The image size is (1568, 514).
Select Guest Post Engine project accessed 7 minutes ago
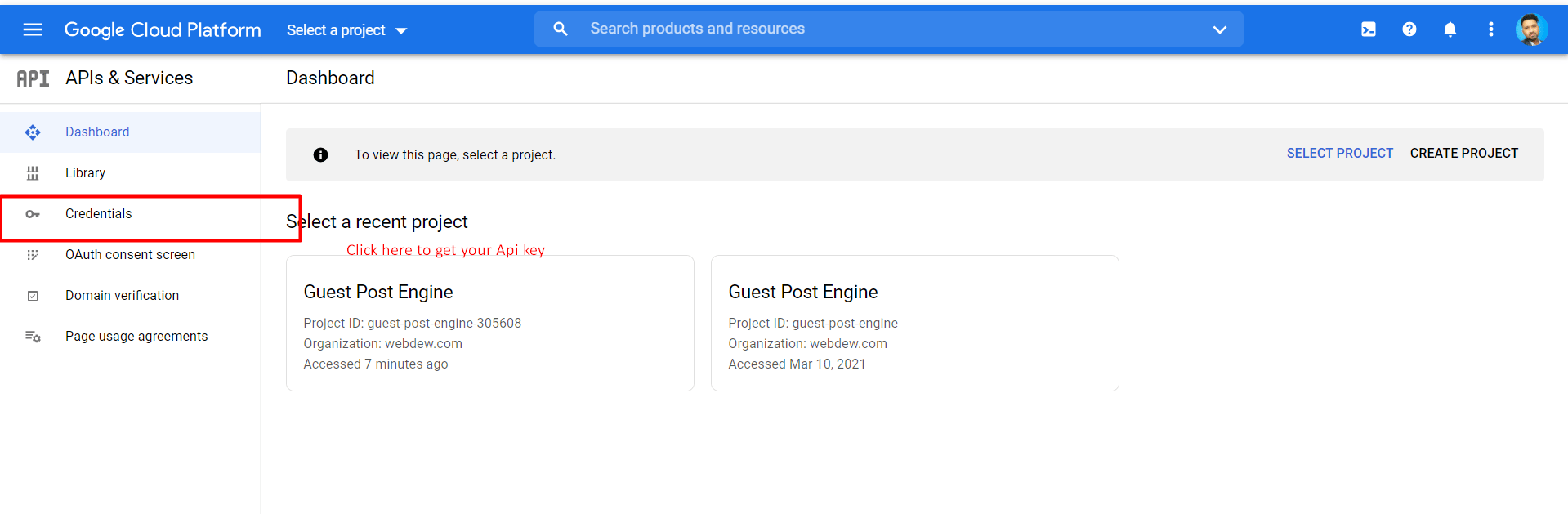(x=489, y=324)
